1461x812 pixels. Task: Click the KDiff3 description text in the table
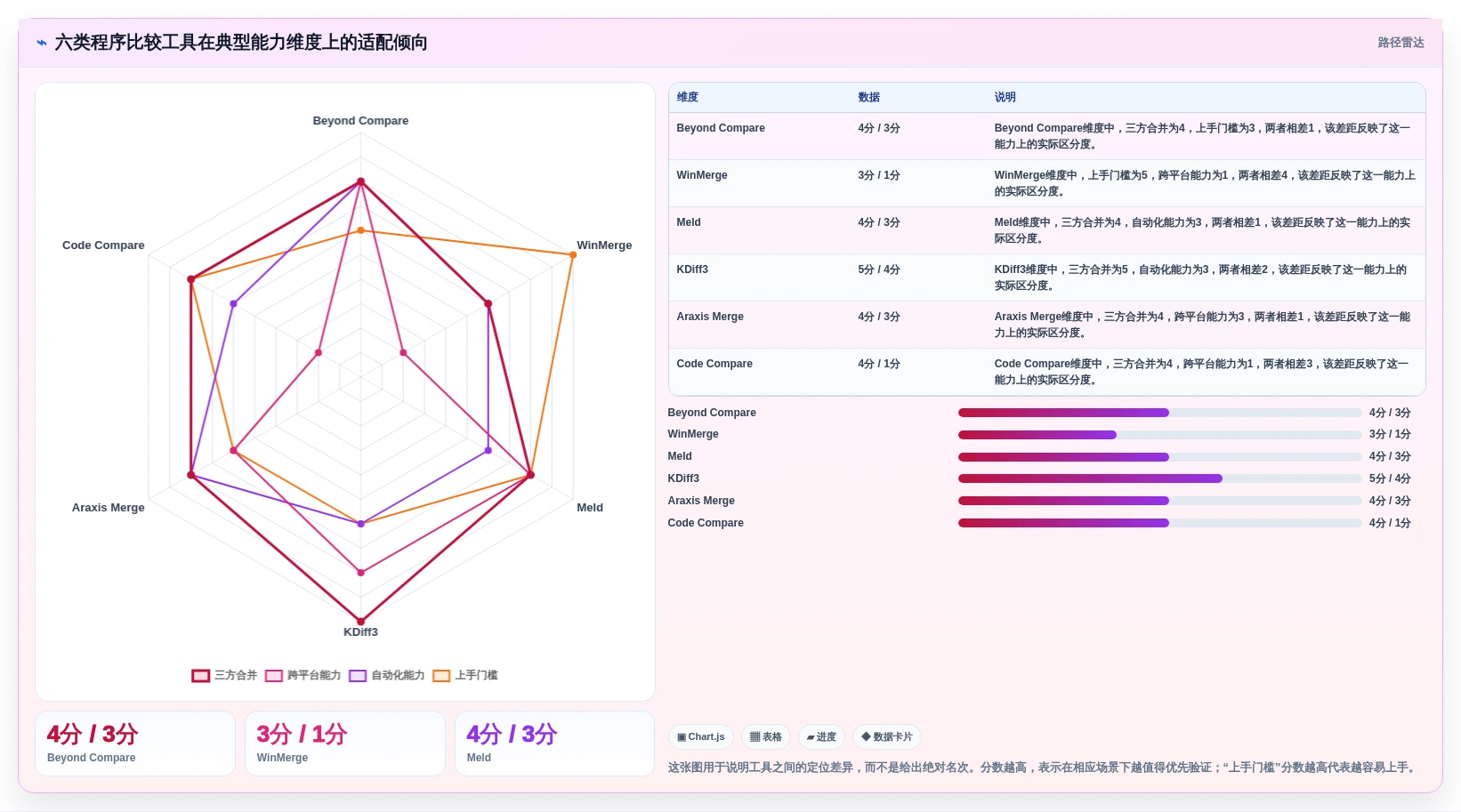coord(1200,277)
